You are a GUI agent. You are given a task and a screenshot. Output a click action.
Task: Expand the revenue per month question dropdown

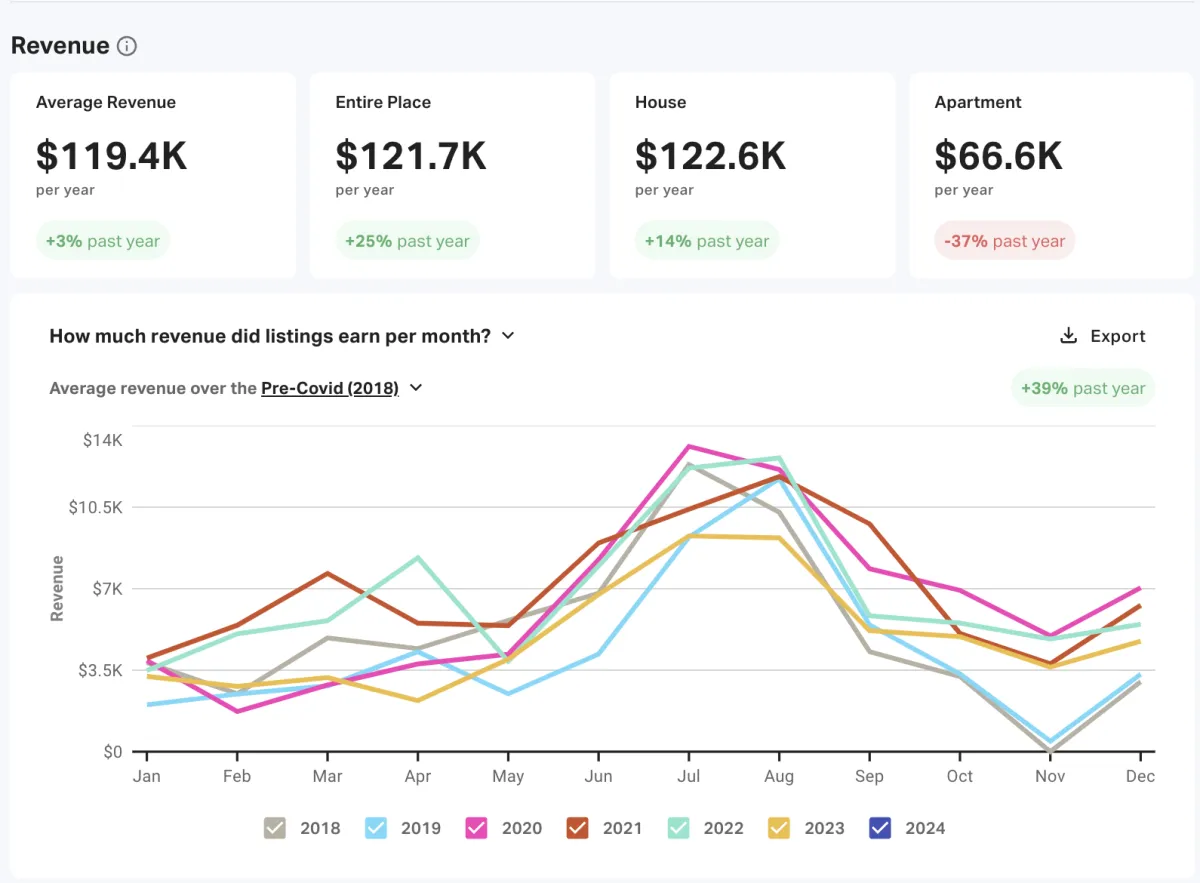pos(282,336)
